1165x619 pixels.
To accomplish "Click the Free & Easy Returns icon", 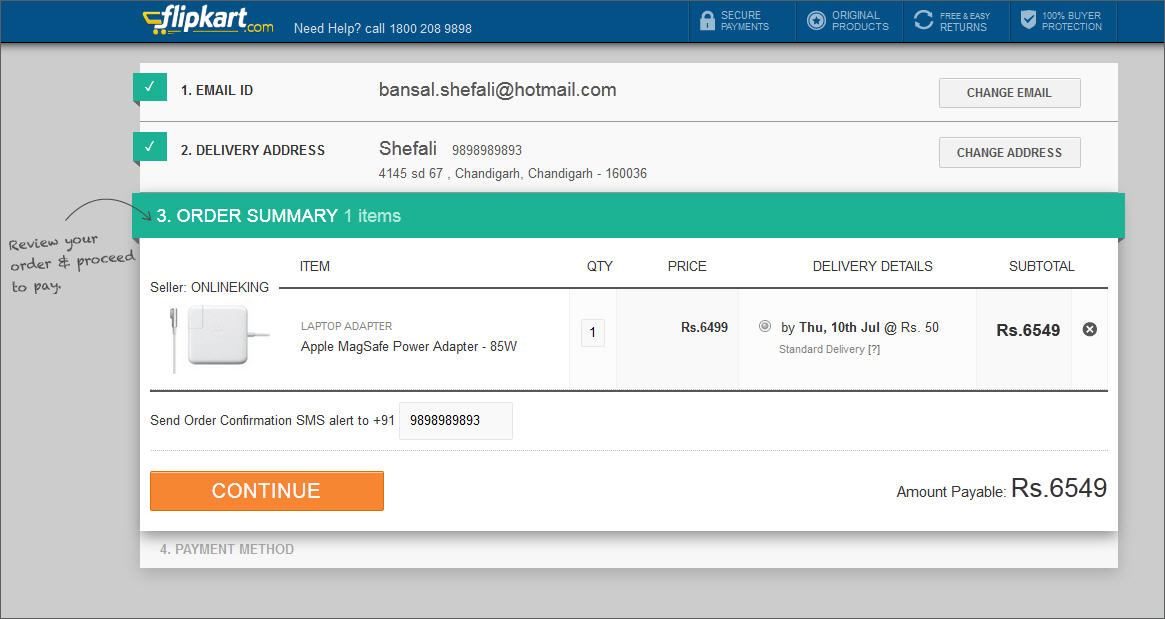I will point(924,21).
